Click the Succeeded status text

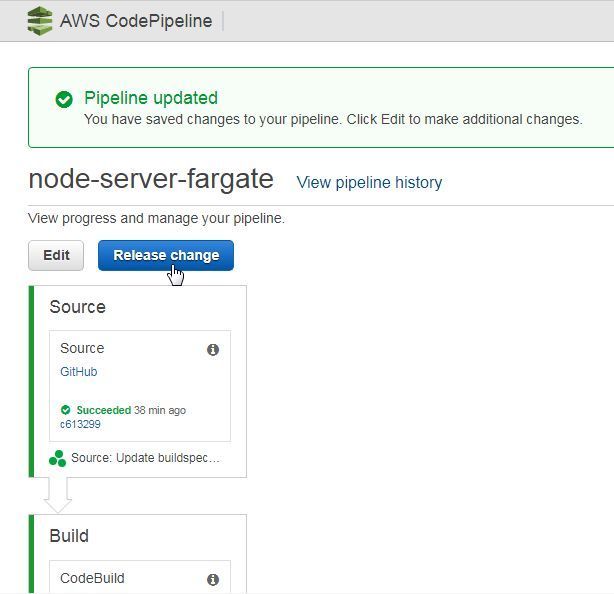tap(104, 410)
